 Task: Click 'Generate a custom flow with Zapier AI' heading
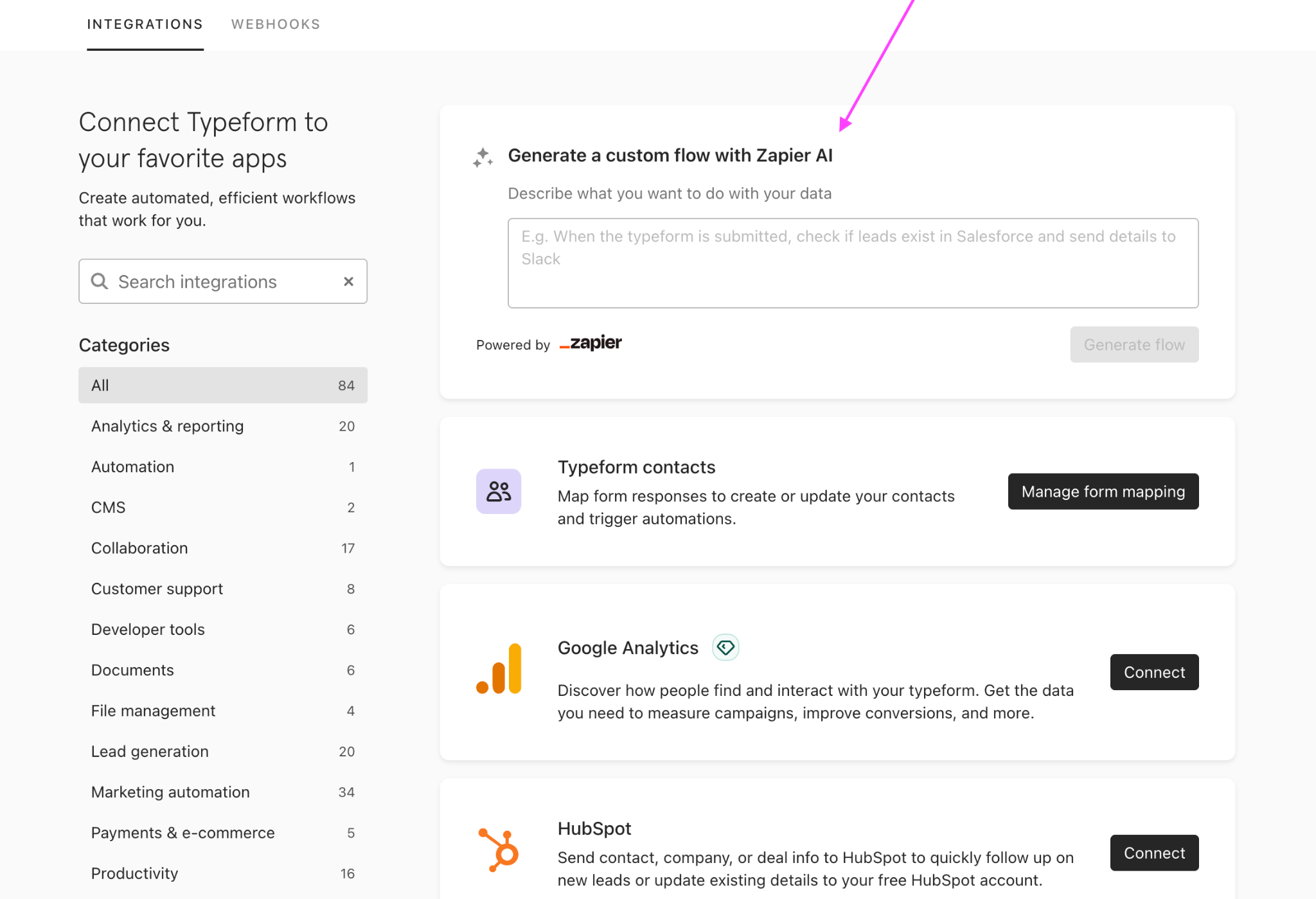click(x=670, y=156)
